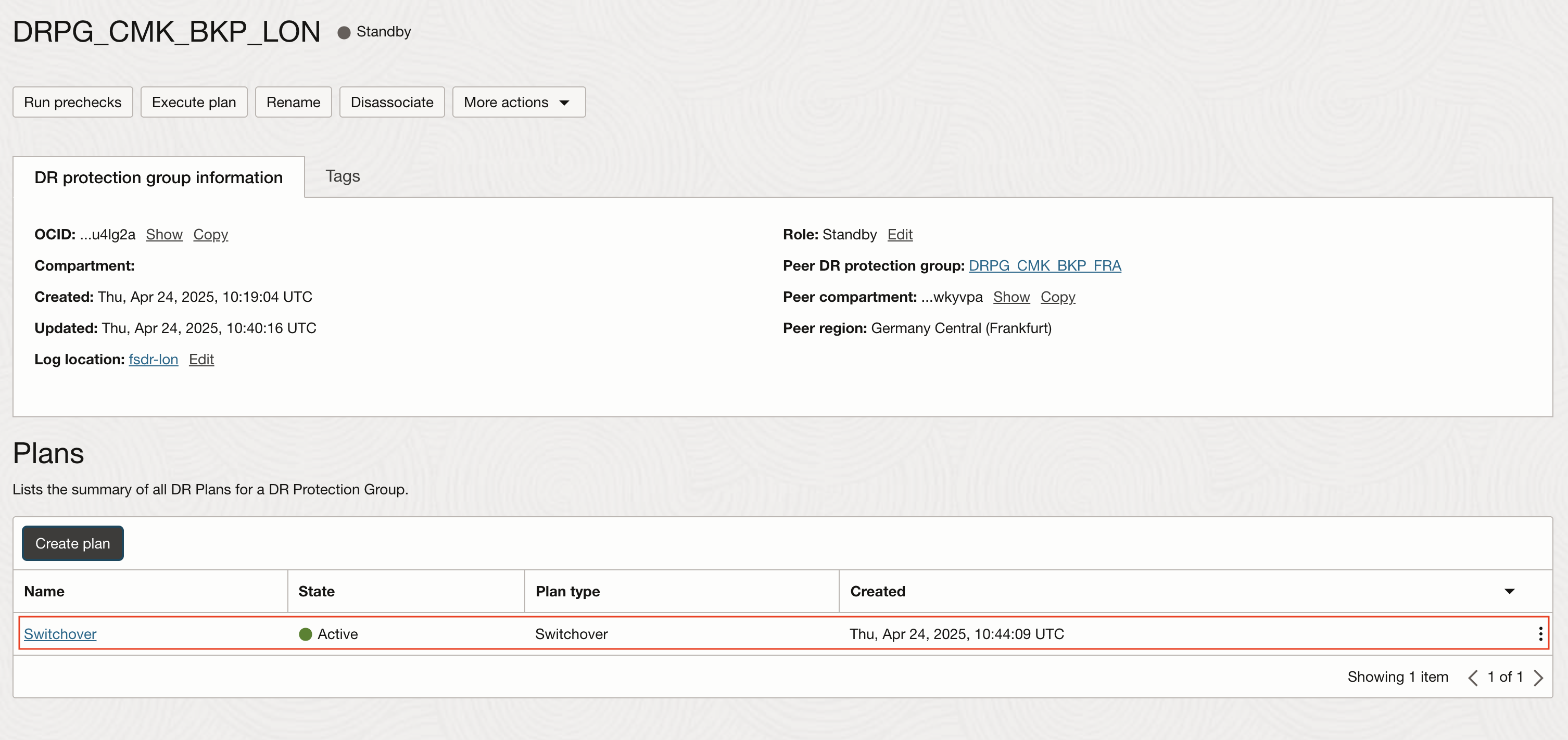Open the Switchover row three-dot actions menu
Screen dimensions: 1568x740
(1540, 634)
